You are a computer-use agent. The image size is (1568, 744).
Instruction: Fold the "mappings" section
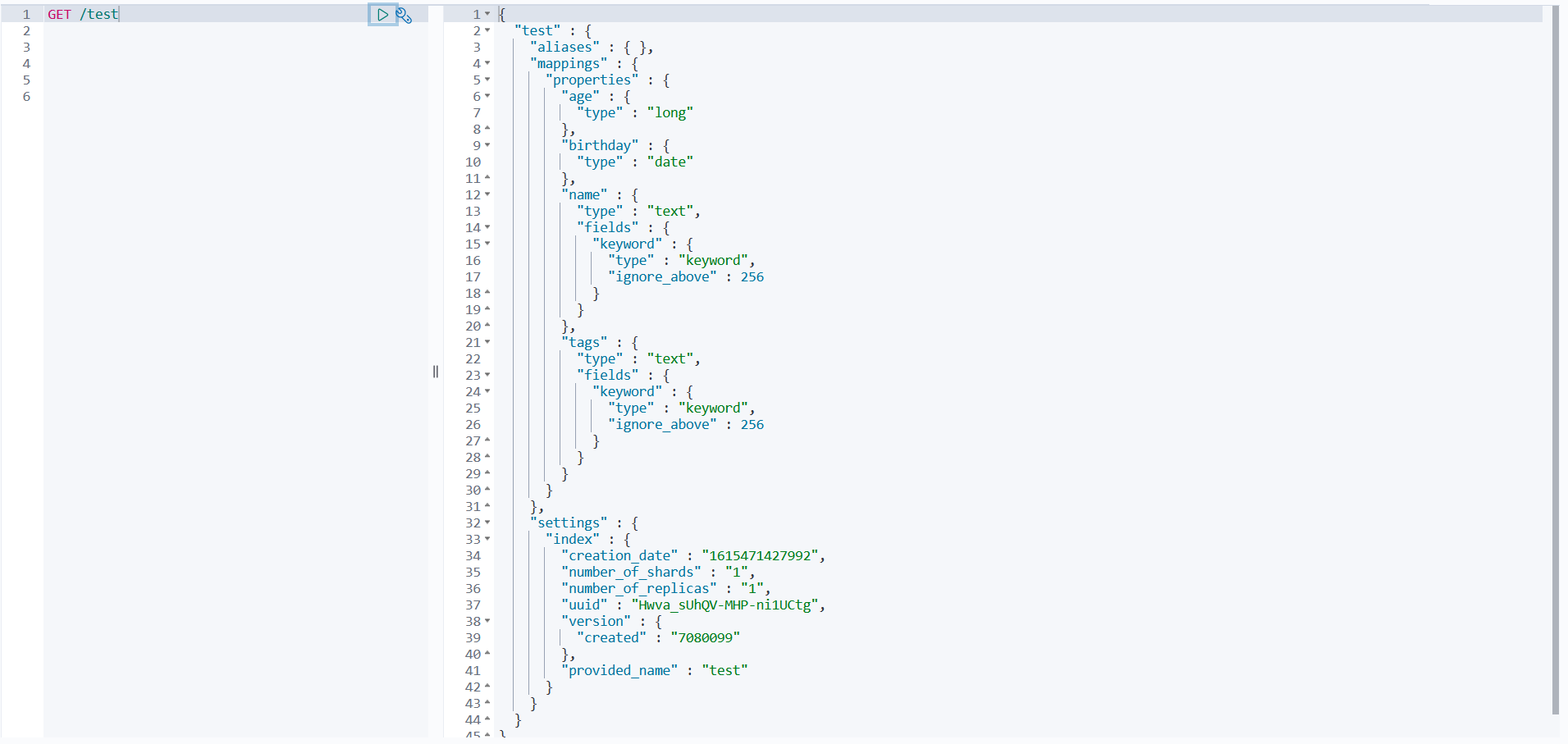click(x=487, y=63)
